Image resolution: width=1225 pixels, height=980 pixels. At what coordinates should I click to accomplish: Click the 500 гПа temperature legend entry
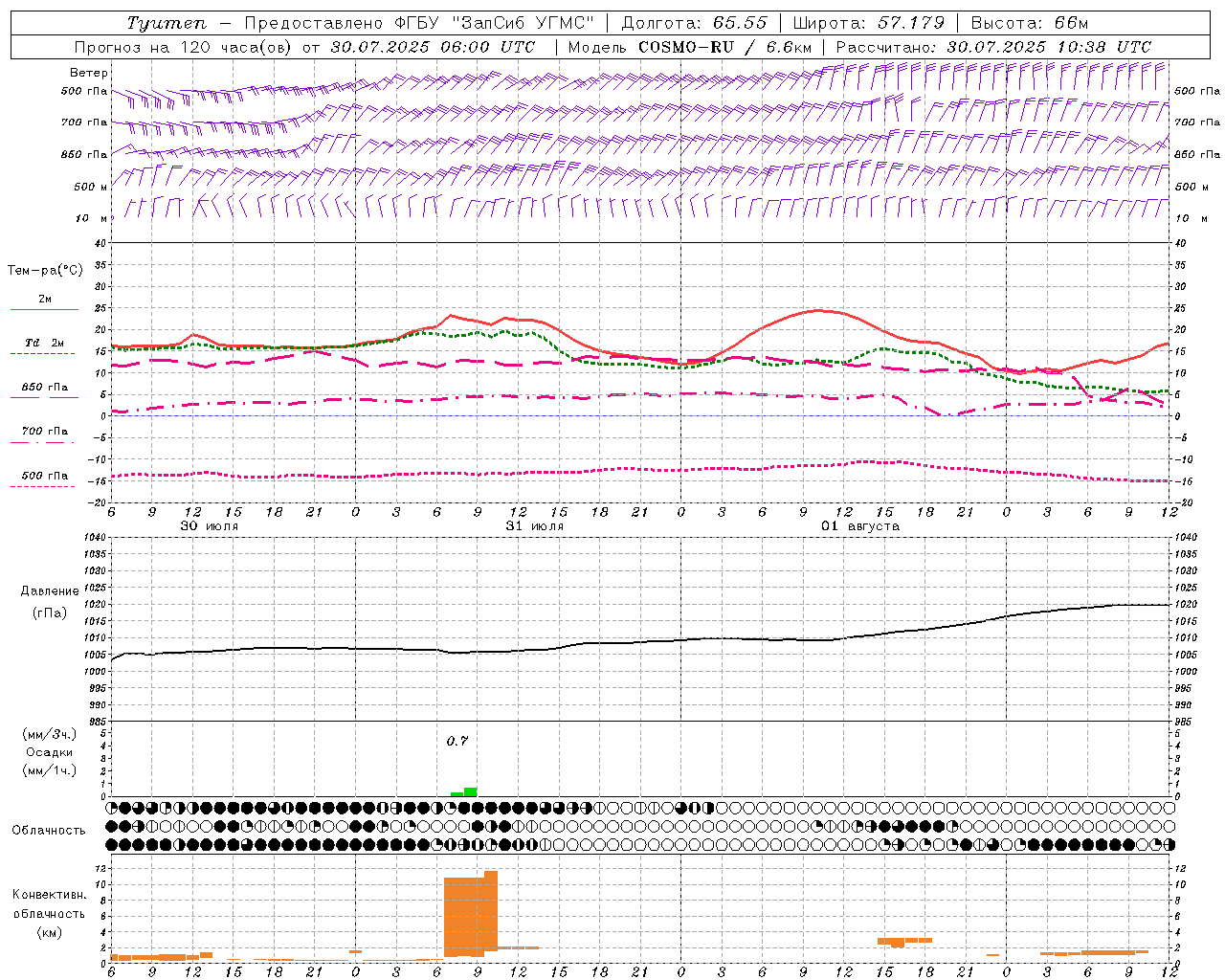45,476
